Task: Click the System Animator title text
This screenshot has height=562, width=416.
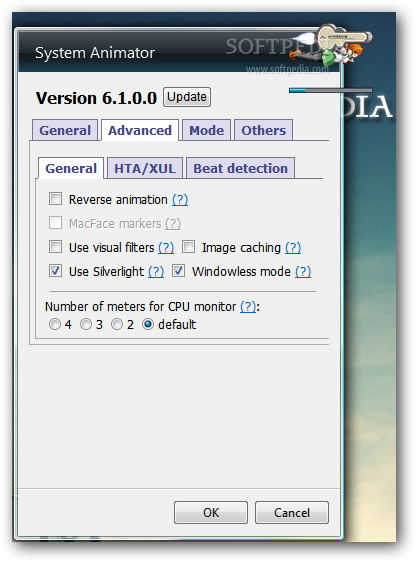Action: [95, 53]
